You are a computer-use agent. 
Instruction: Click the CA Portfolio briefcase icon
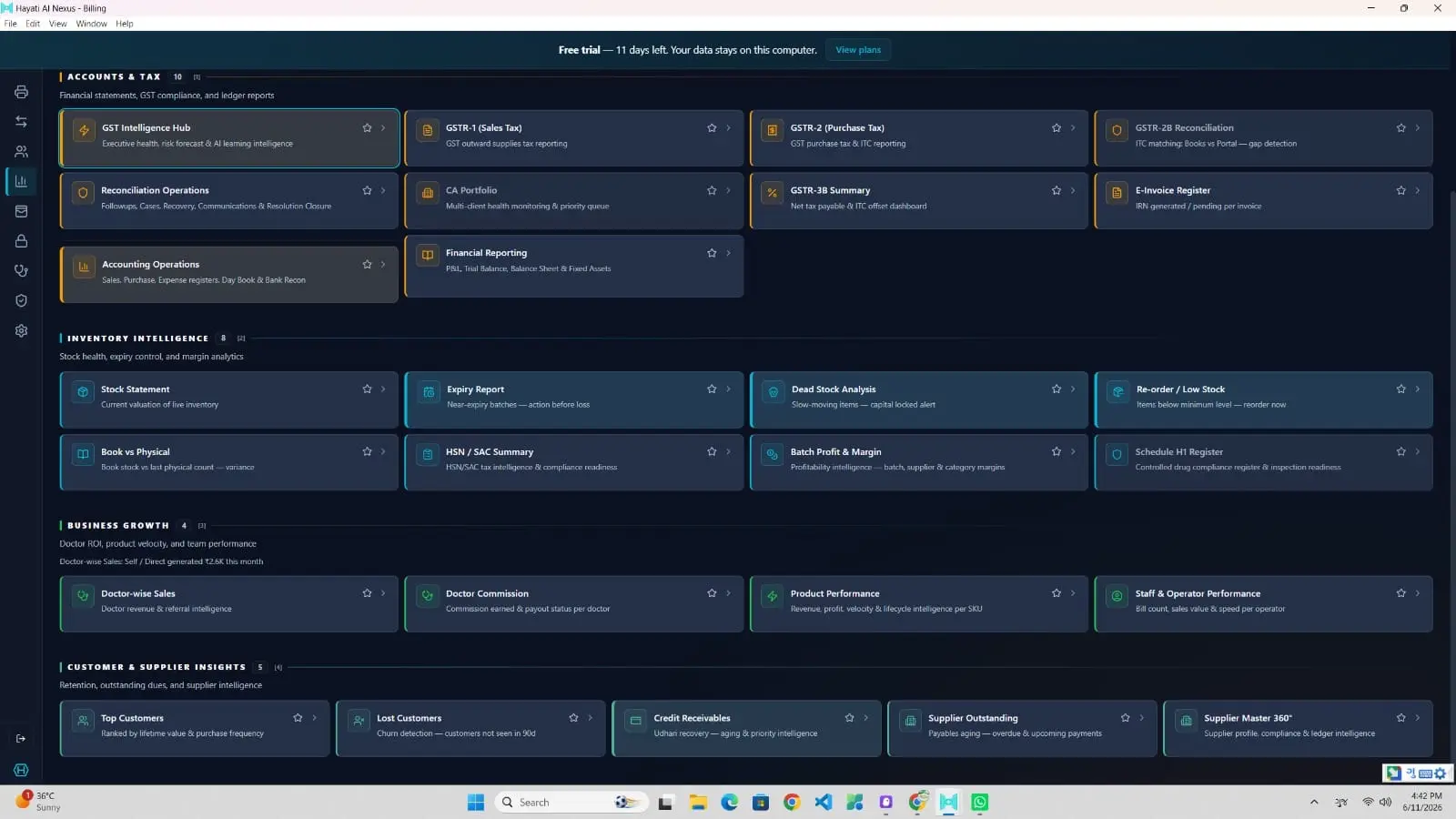point(428,193)
